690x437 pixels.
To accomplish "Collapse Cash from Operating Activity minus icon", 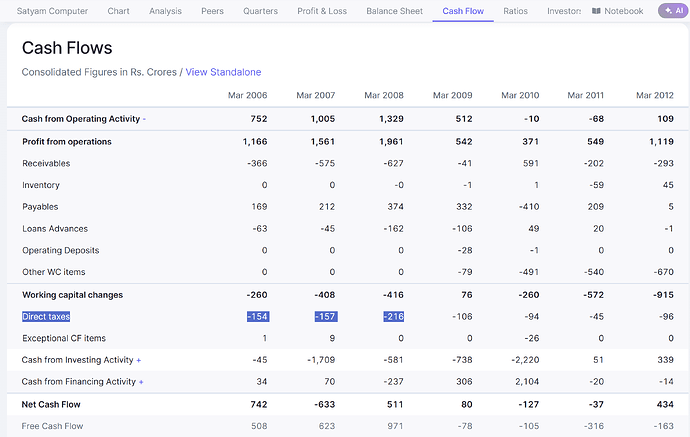I will [x=144, y=119].
